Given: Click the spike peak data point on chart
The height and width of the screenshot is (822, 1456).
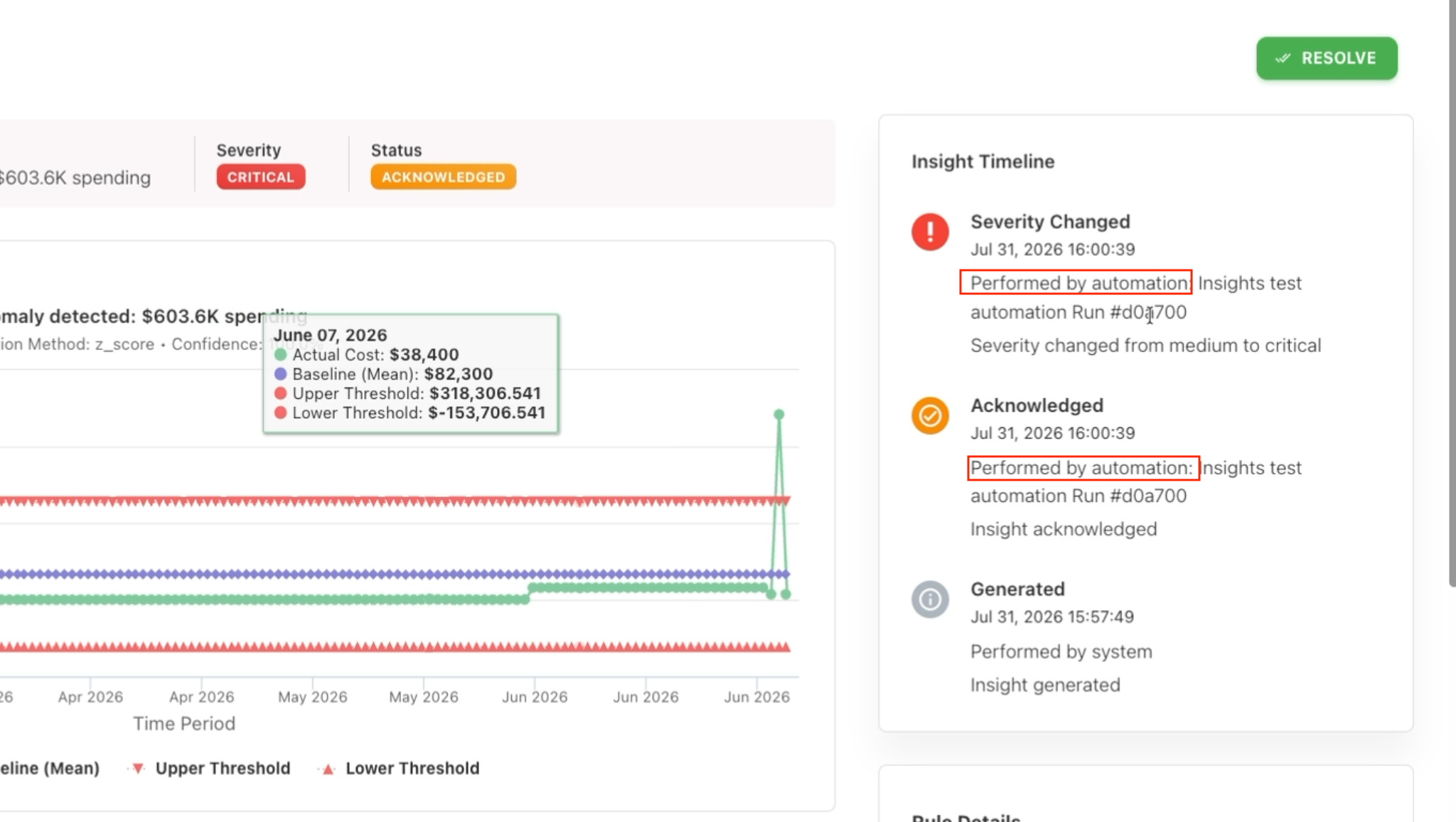Looking at the screenshot, I should tap(779, 414).
